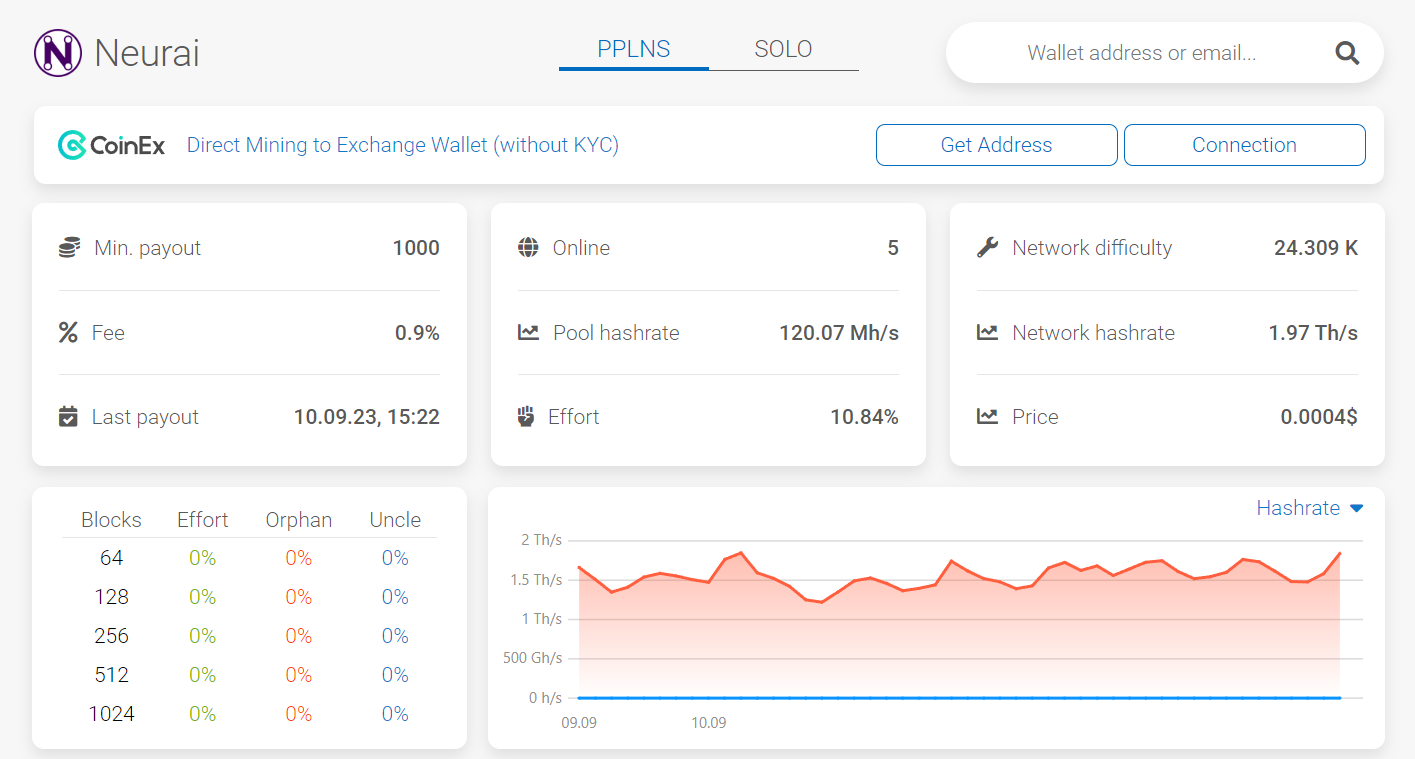Click the chart icon beside Pool hashrate
Screen dimensions: 1415x759
pyautogui.click(x=527, y=332)
